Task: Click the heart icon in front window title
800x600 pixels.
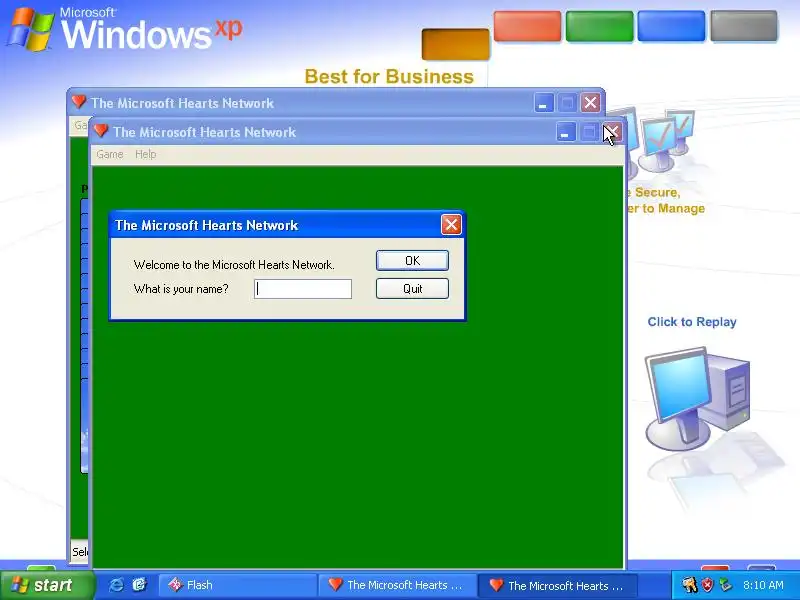Action: (101, 131)
